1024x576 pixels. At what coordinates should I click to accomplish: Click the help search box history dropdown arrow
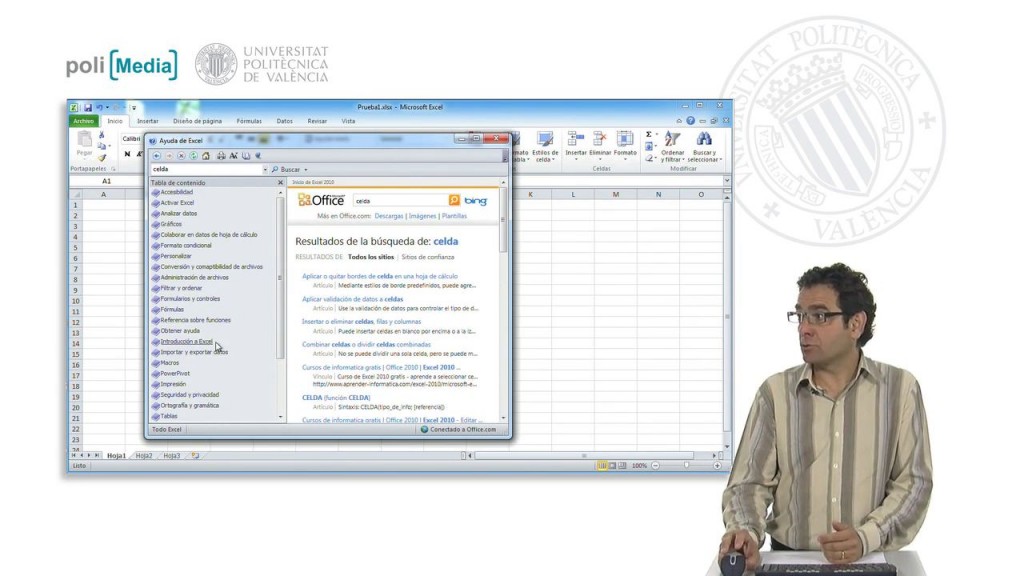(265, 170)
